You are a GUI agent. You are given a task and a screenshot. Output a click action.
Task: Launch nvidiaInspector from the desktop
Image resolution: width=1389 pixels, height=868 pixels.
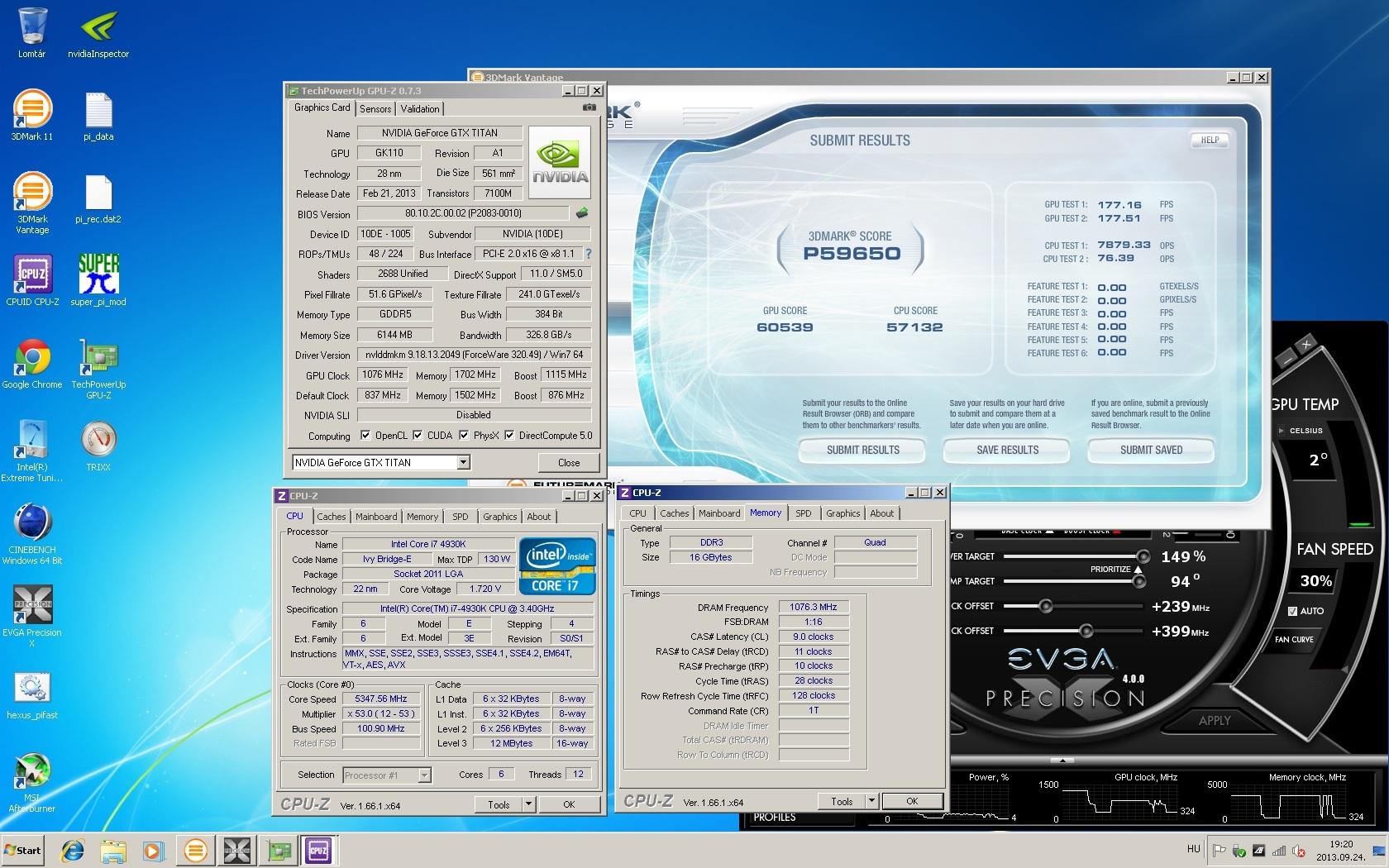[98, 33]
